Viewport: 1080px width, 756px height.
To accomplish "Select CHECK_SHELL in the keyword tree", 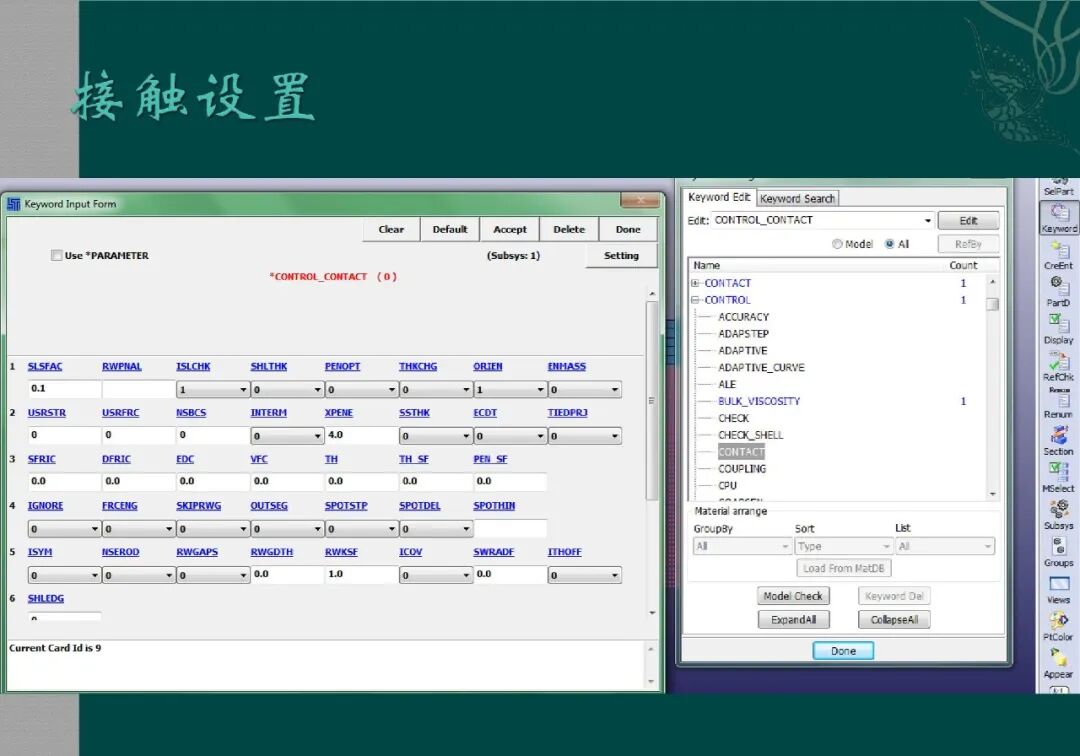I will click(x=751, y=434).
